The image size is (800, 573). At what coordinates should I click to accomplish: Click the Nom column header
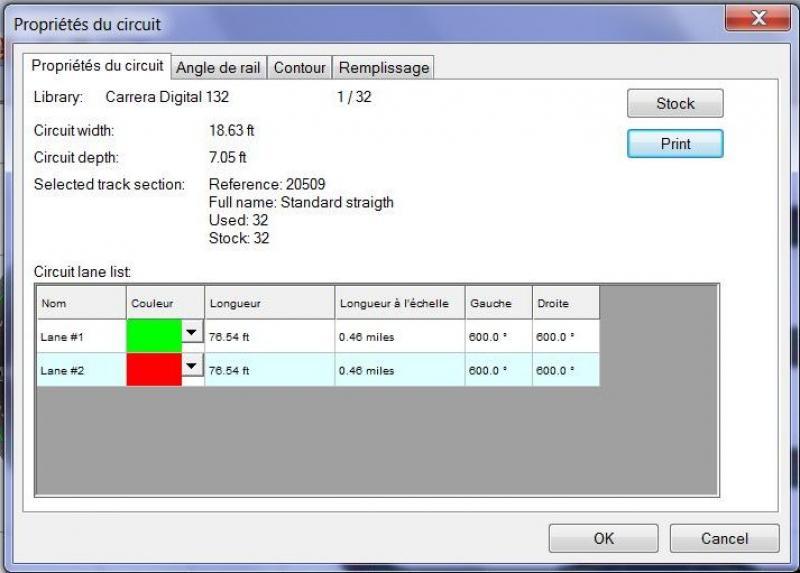coord(81,303)
